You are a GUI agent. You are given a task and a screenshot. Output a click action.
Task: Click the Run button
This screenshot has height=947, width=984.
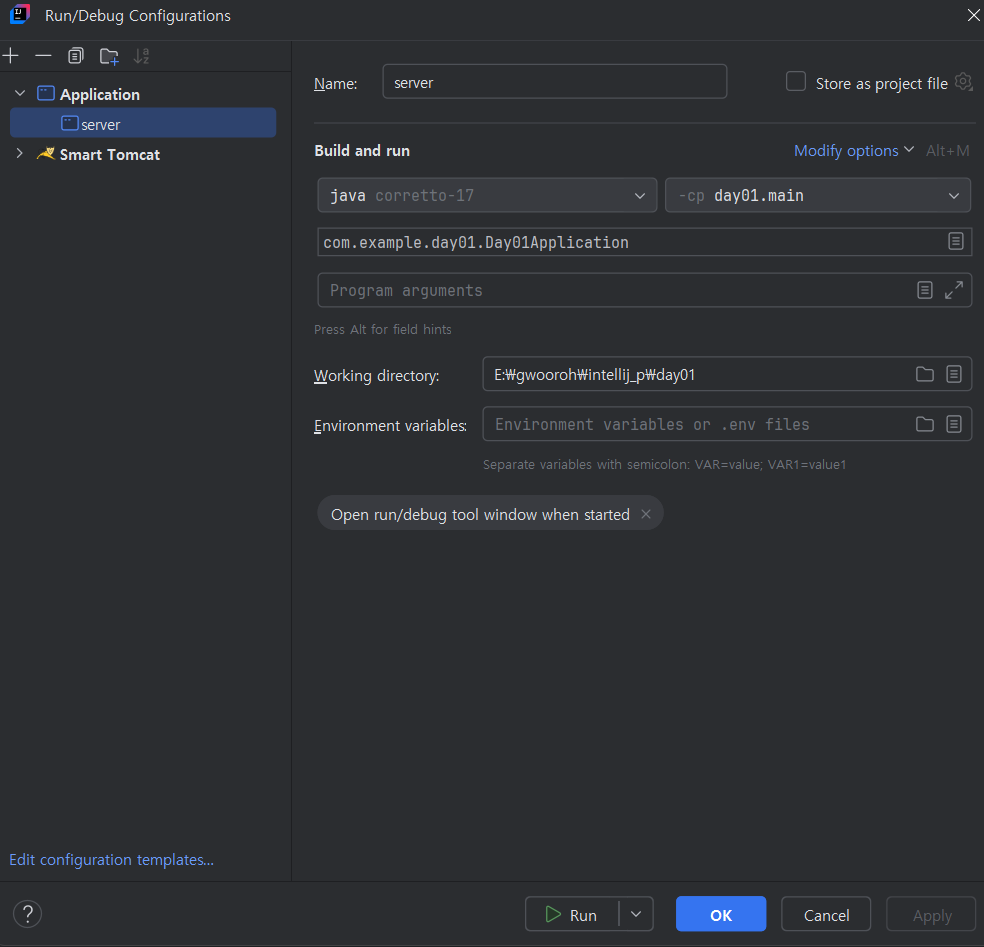572,914
